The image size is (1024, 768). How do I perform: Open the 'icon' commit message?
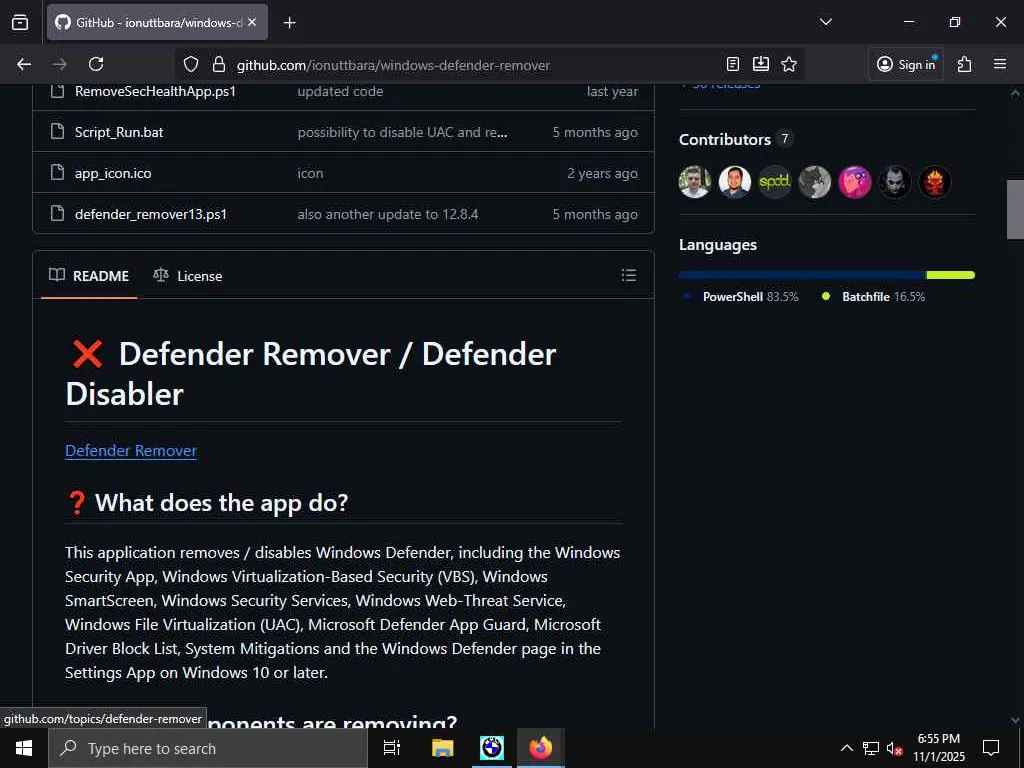(x=310, y=173)
